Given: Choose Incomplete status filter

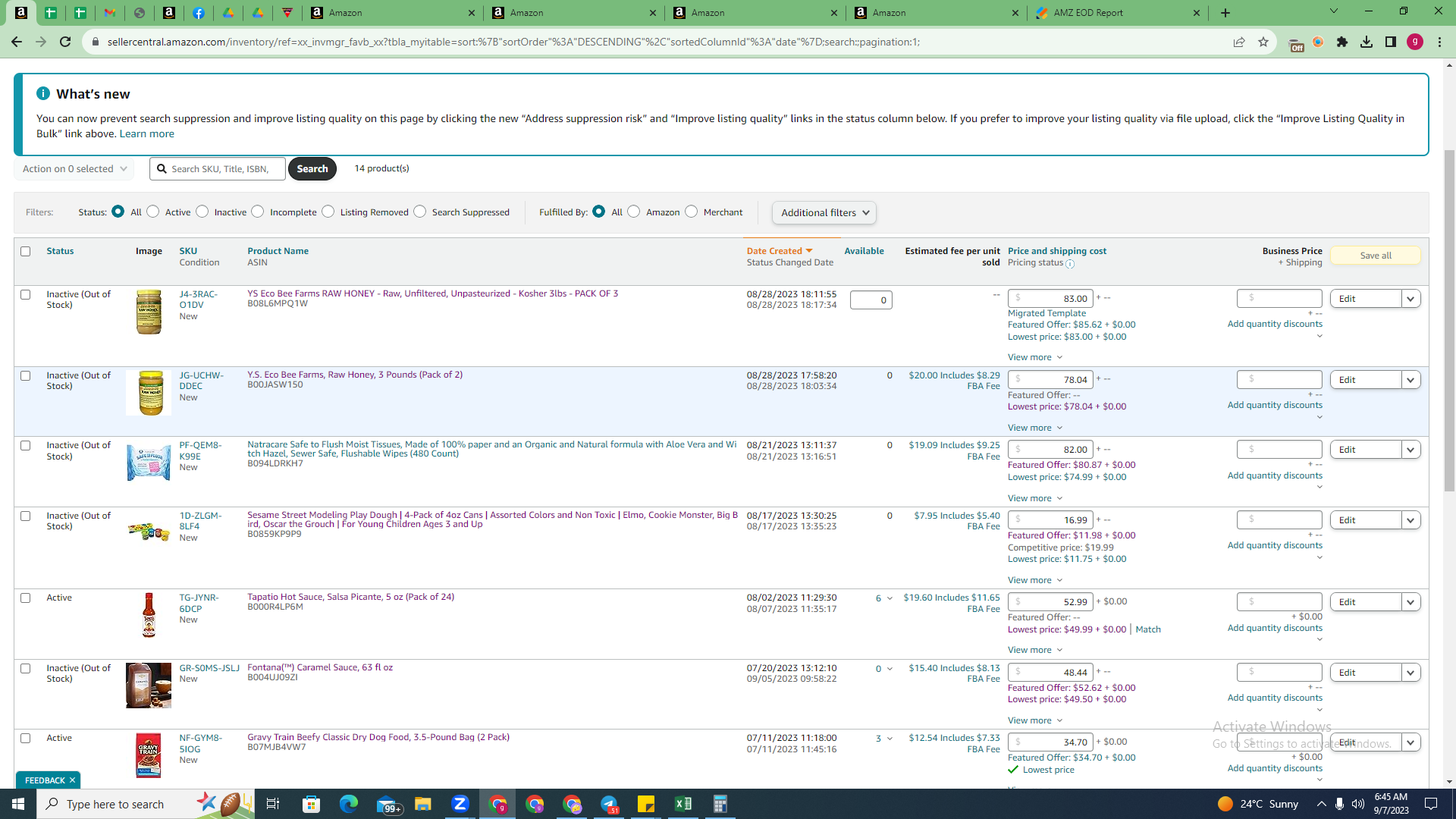Looking at the screenshot, I should point(258,212).
